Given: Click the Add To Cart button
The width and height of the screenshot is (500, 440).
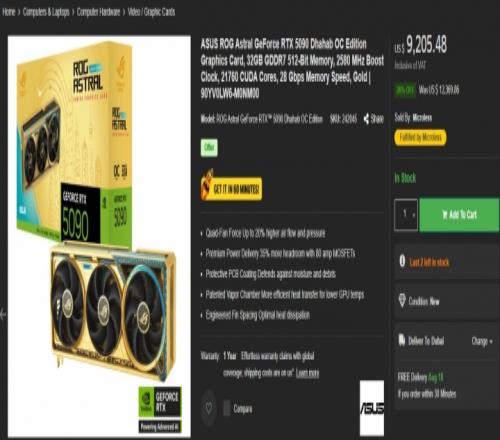Looking at the screenshot, I should tap(459, 215).
